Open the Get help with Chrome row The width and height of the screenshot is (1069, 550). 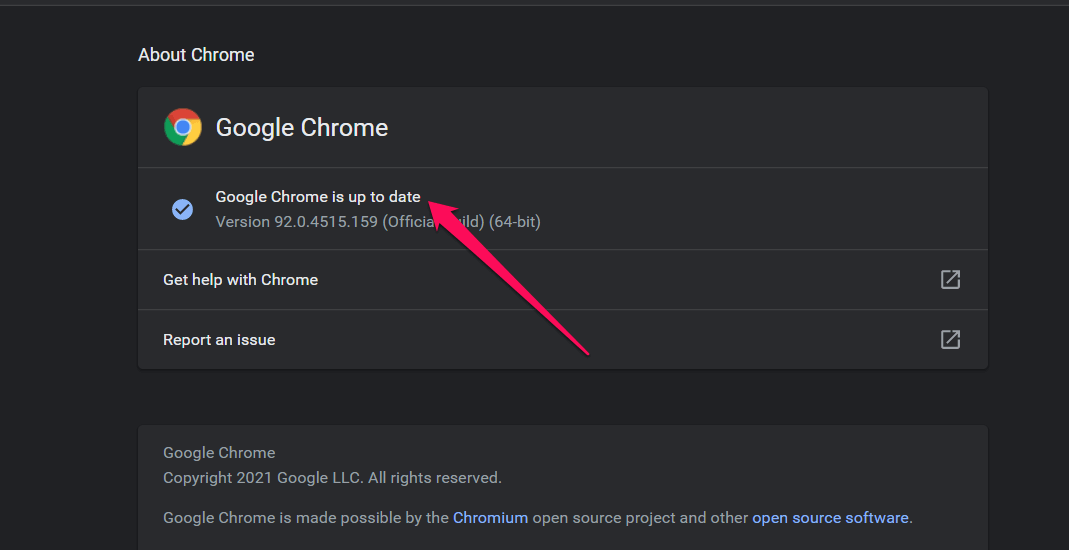click(x=240, y=280)
